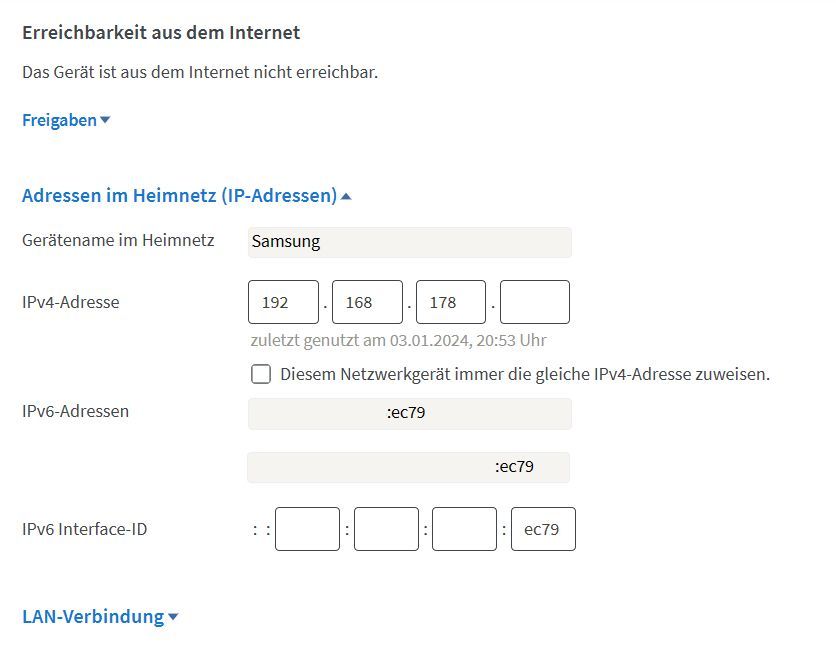The image size is (836, 658).
Task: Click the empty last IPv4 octet field
Action: point(536,301)
